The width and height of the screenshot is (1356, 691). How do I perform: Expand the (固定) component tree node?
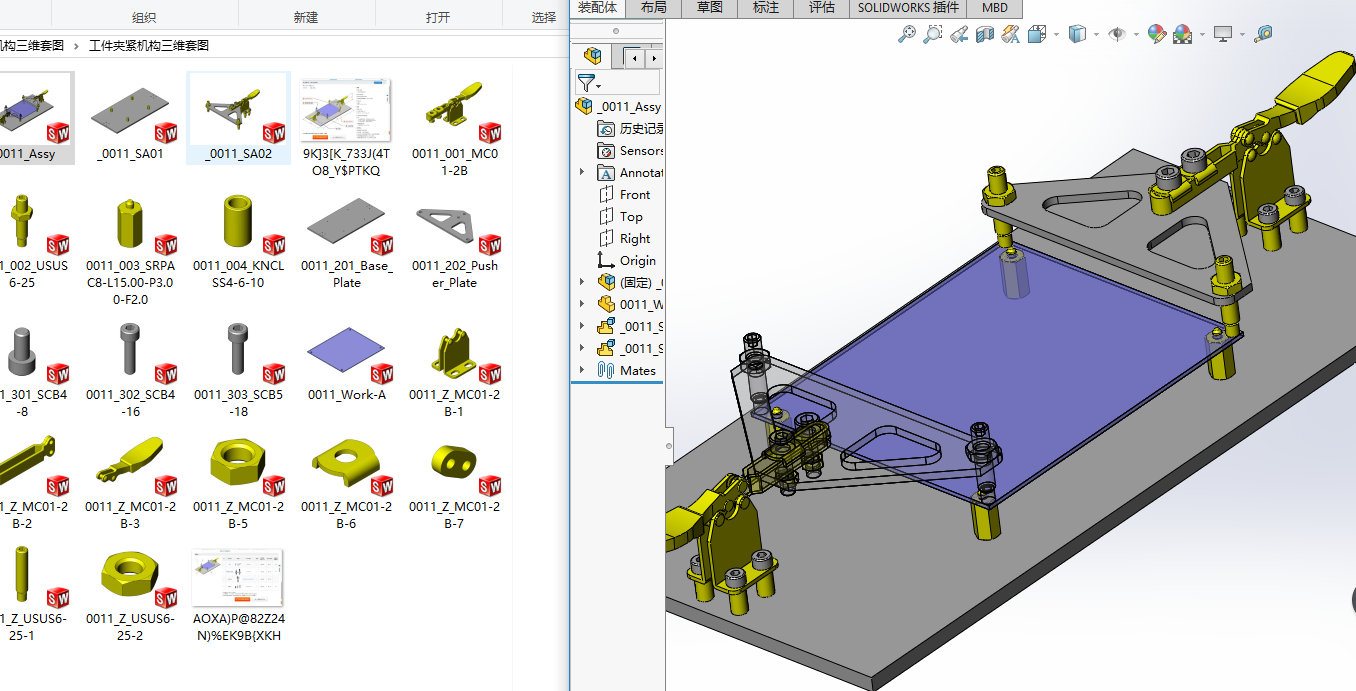click(582, 282)
